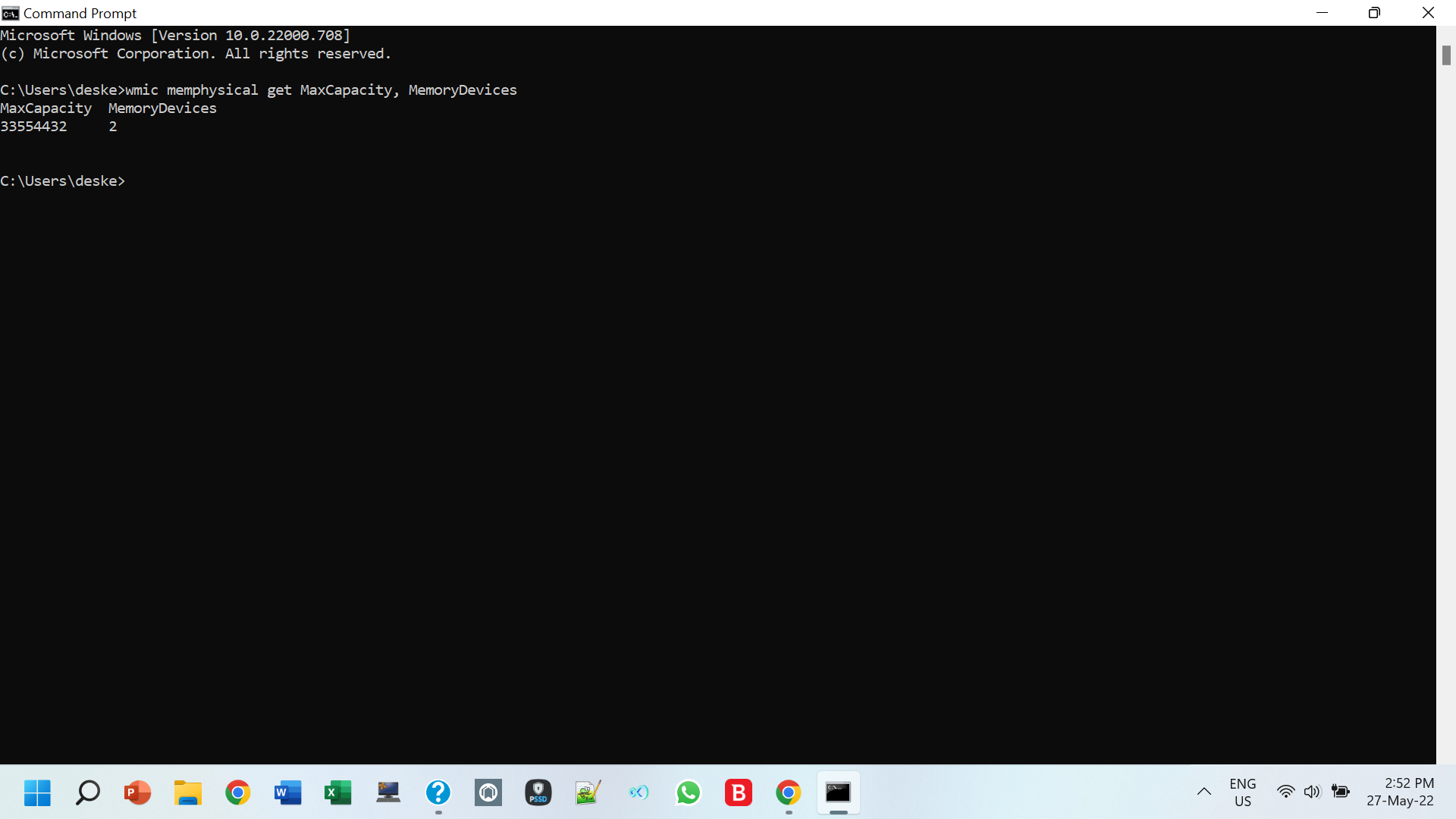Open Bitdefender from the taskbar
The height and width of the screenshot is (819, 1456).
[739, 792]
